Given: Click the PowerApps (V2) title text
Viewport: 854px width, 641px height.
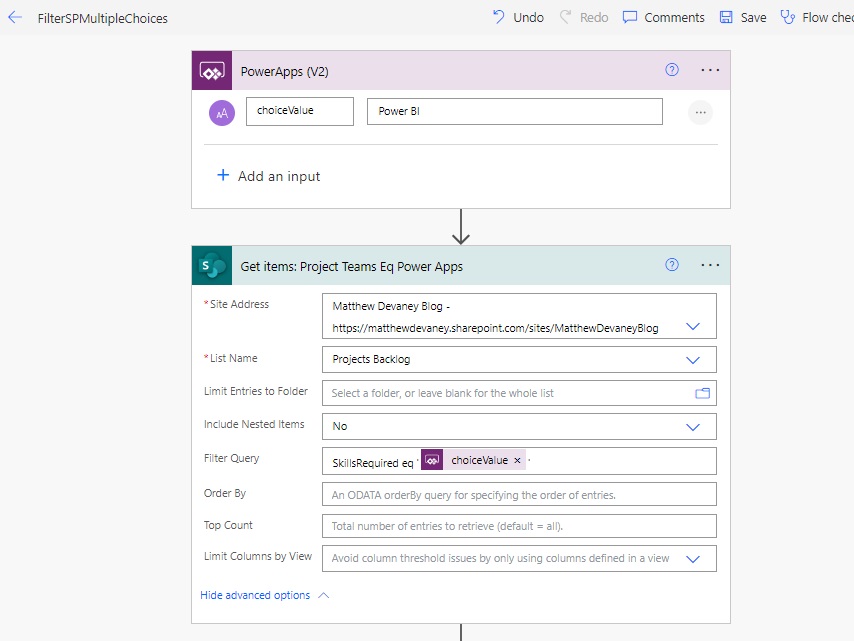Looking at the screenshot, I should pos(284,72).
